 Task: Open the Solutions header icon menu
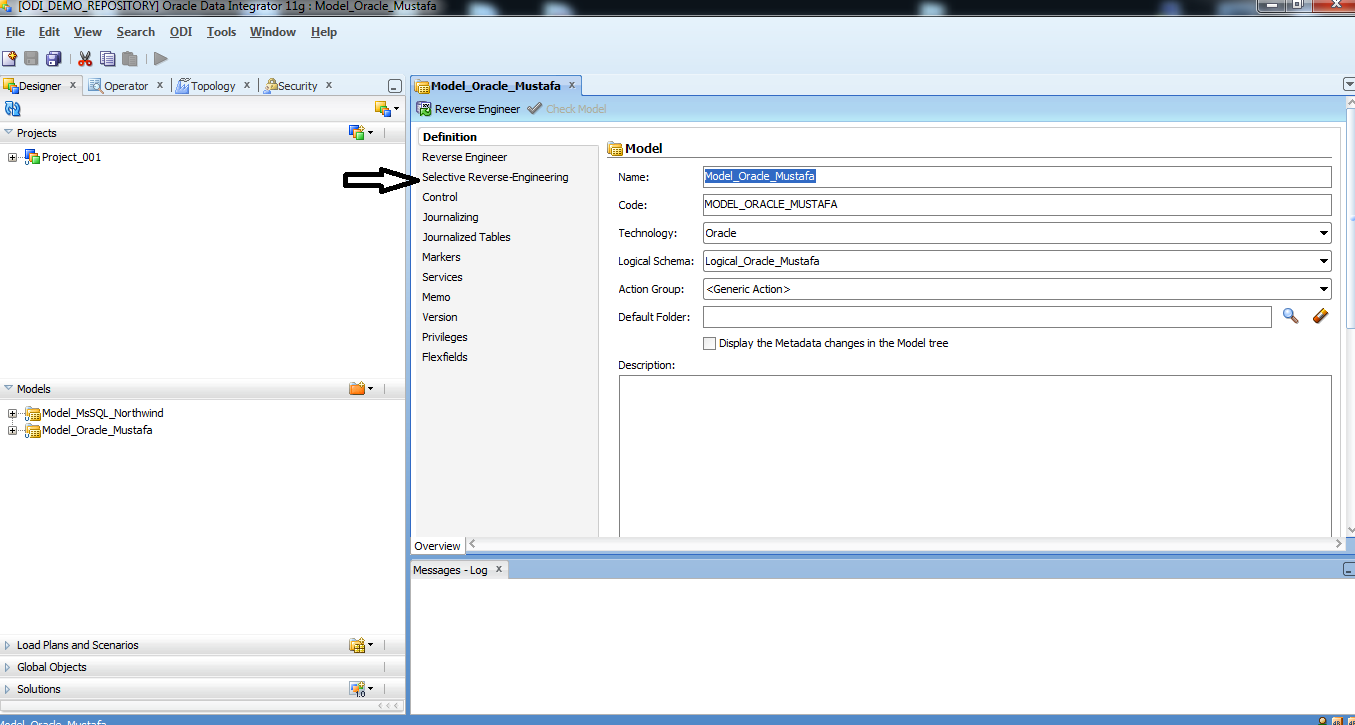point(360,689)
